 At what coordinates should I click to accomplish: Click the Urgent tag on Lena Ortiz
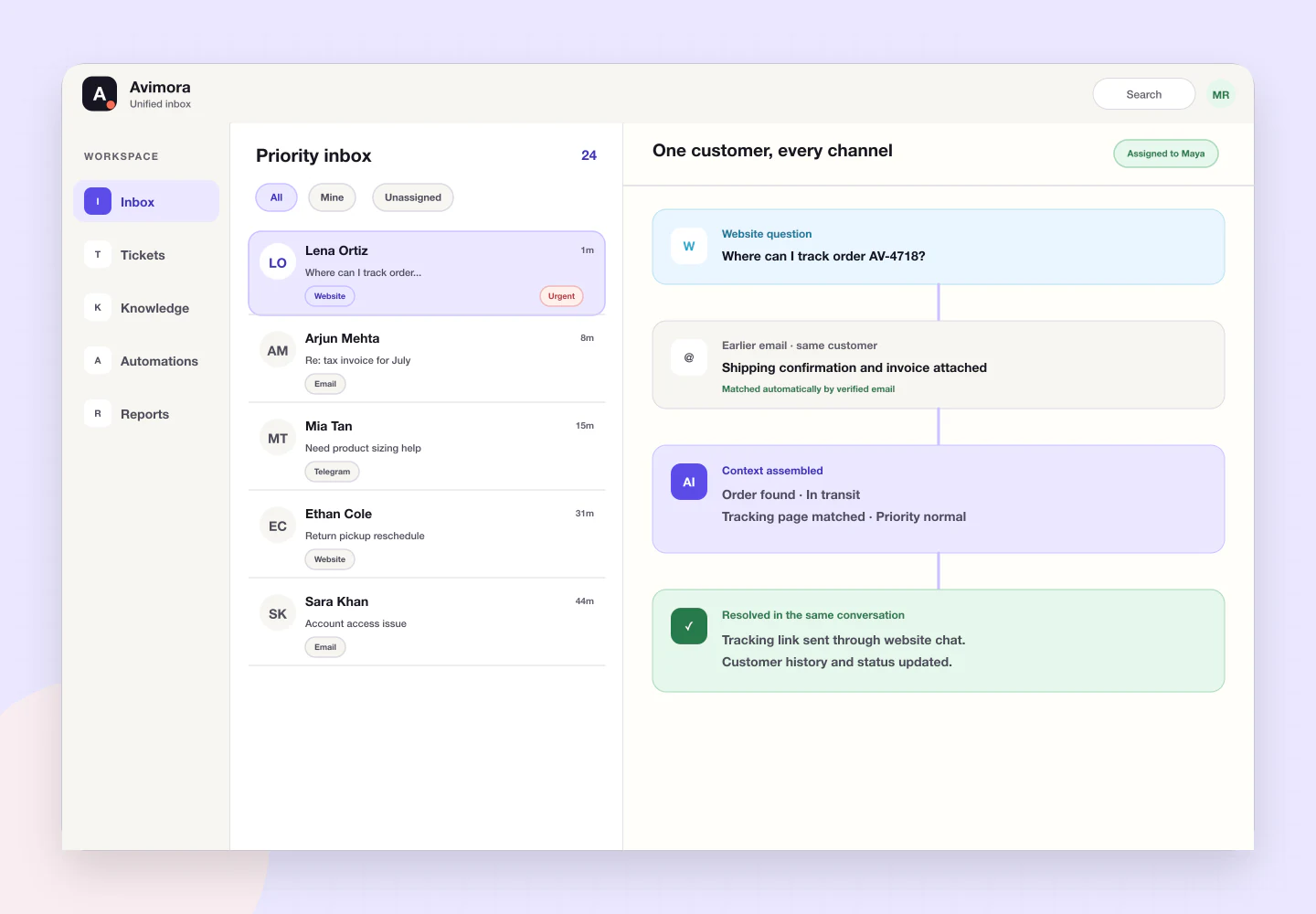(x=561, y=296)
